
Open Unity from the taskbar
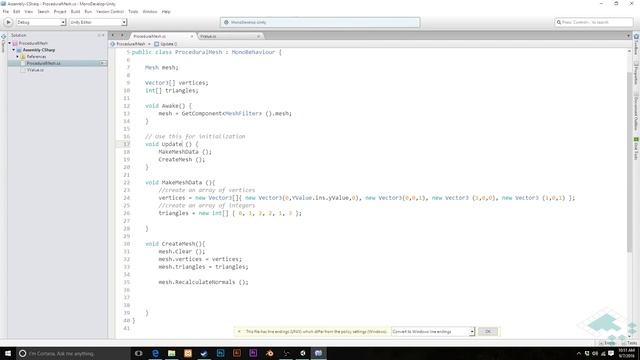tap(302, 353)
